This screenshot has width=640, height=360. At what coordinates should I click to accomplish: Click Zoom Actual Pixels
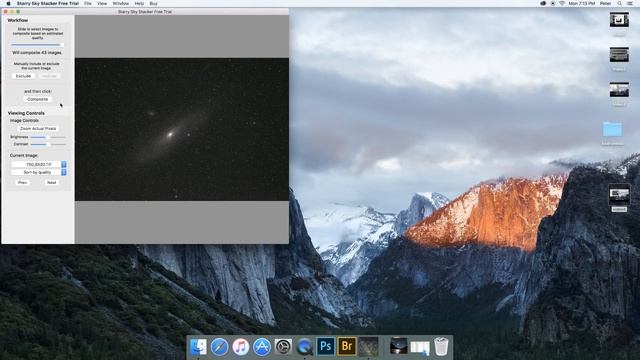[38, 129]
